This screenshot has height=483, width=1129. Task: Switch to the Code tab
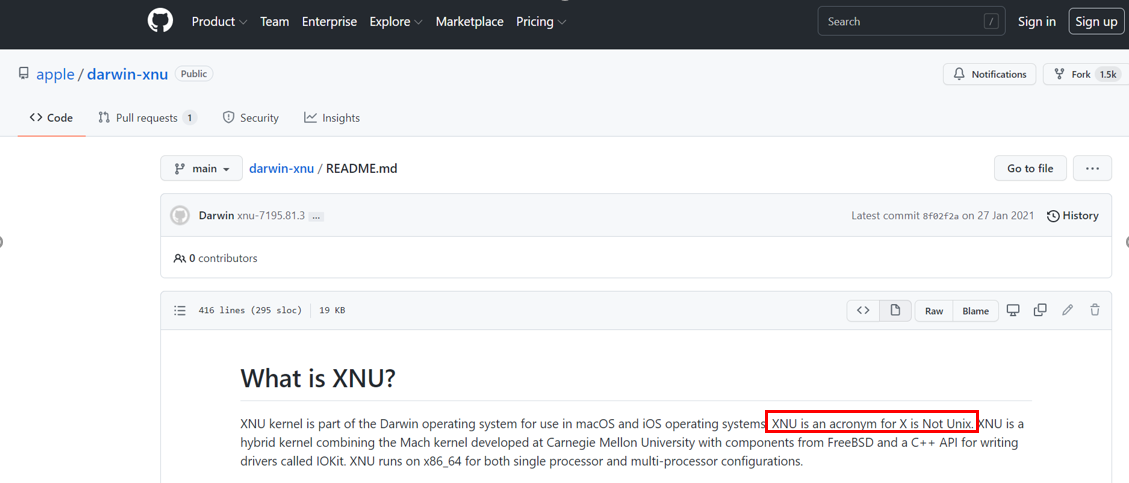point(51,117)
